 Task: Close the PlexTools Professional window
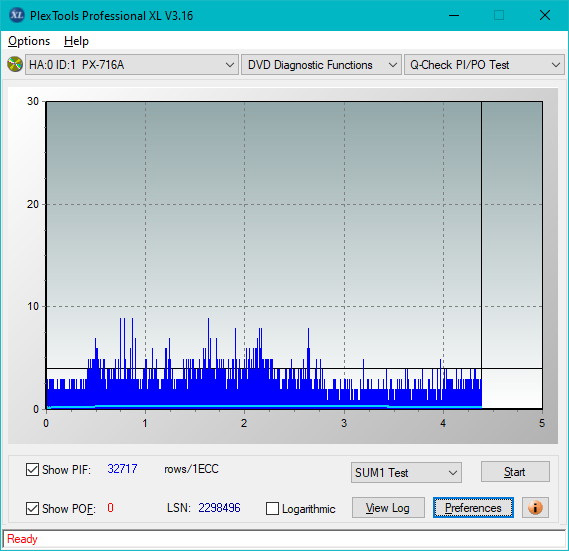545,15
